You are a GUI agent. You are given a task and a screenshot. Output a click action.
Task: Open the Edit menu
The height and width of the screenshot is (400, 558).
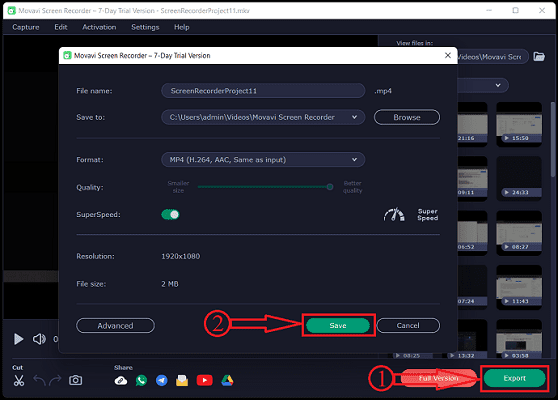point(61,27)
